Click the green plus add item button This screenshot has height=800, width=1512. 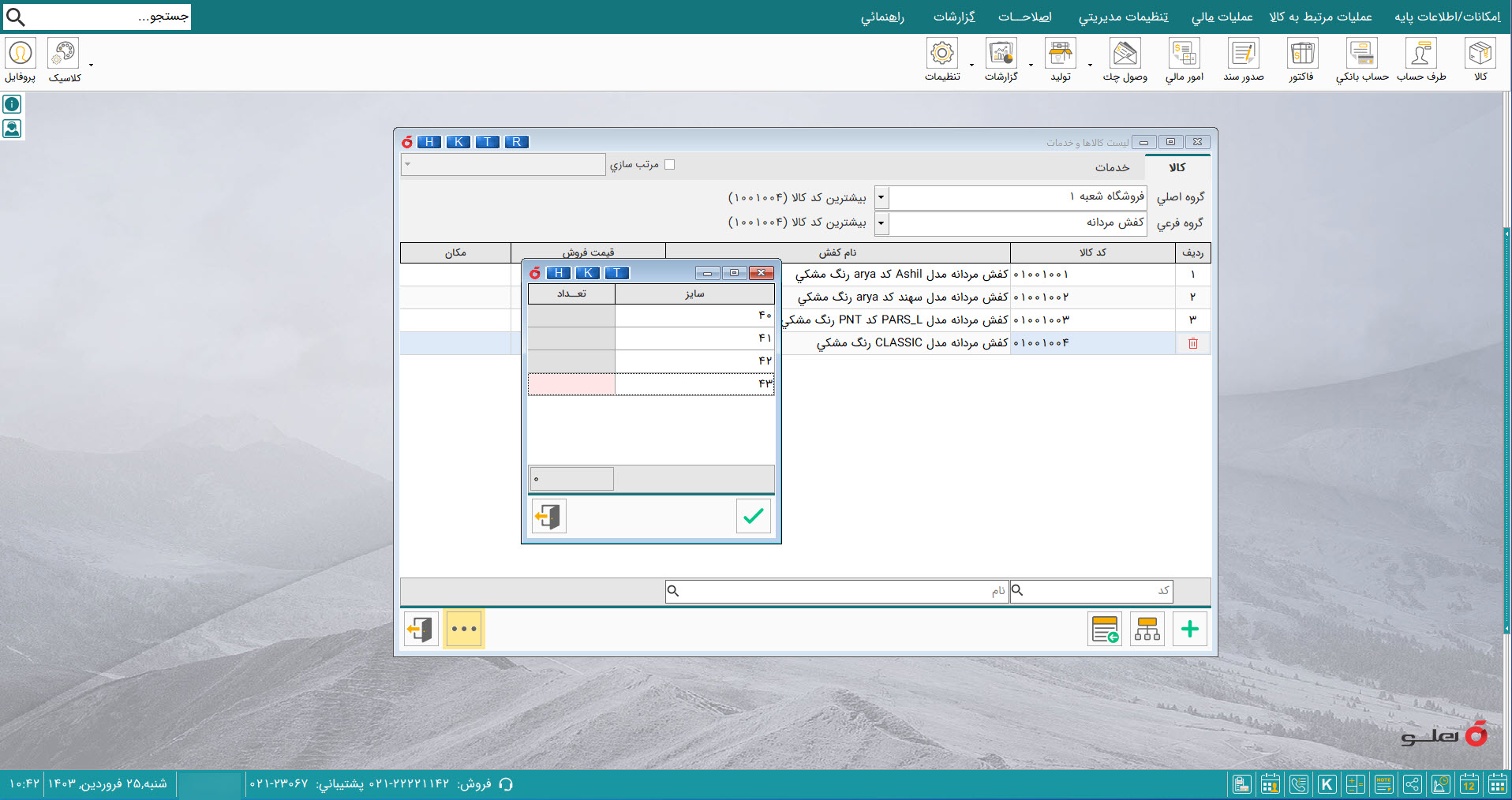pyautogui.click(x=1189, y=630)
